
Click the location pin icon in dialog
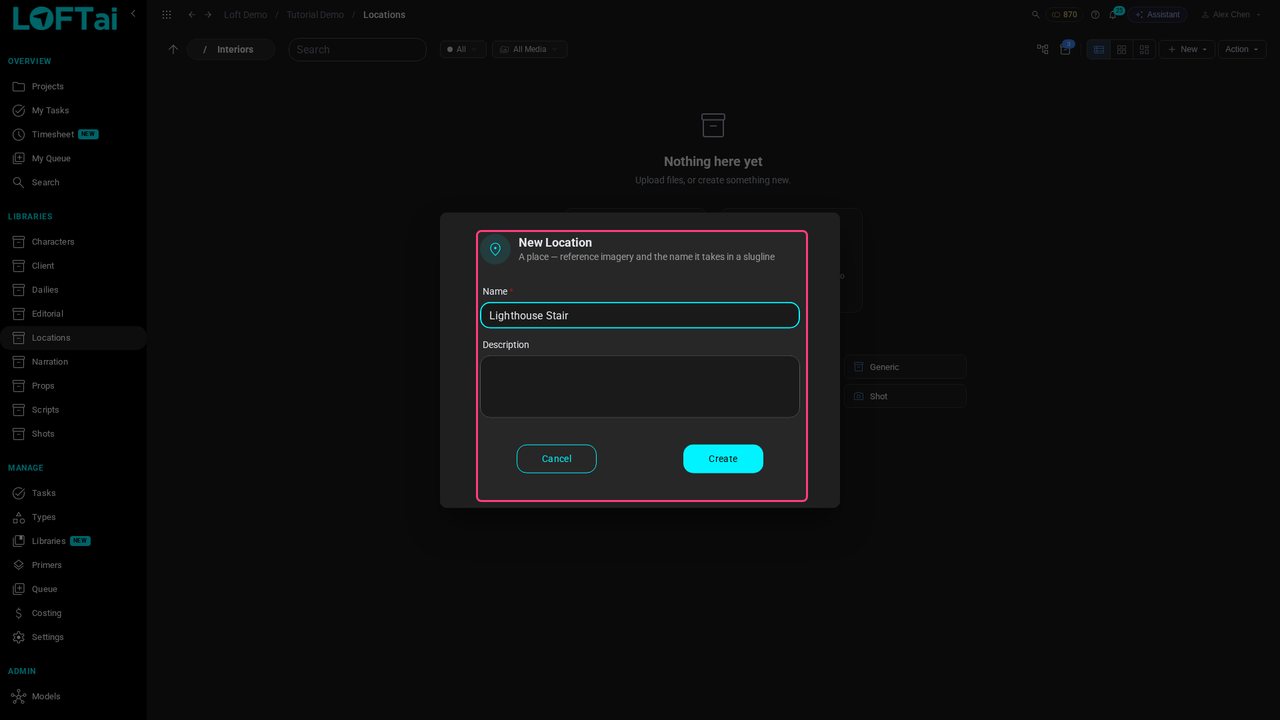coord(495,249)
